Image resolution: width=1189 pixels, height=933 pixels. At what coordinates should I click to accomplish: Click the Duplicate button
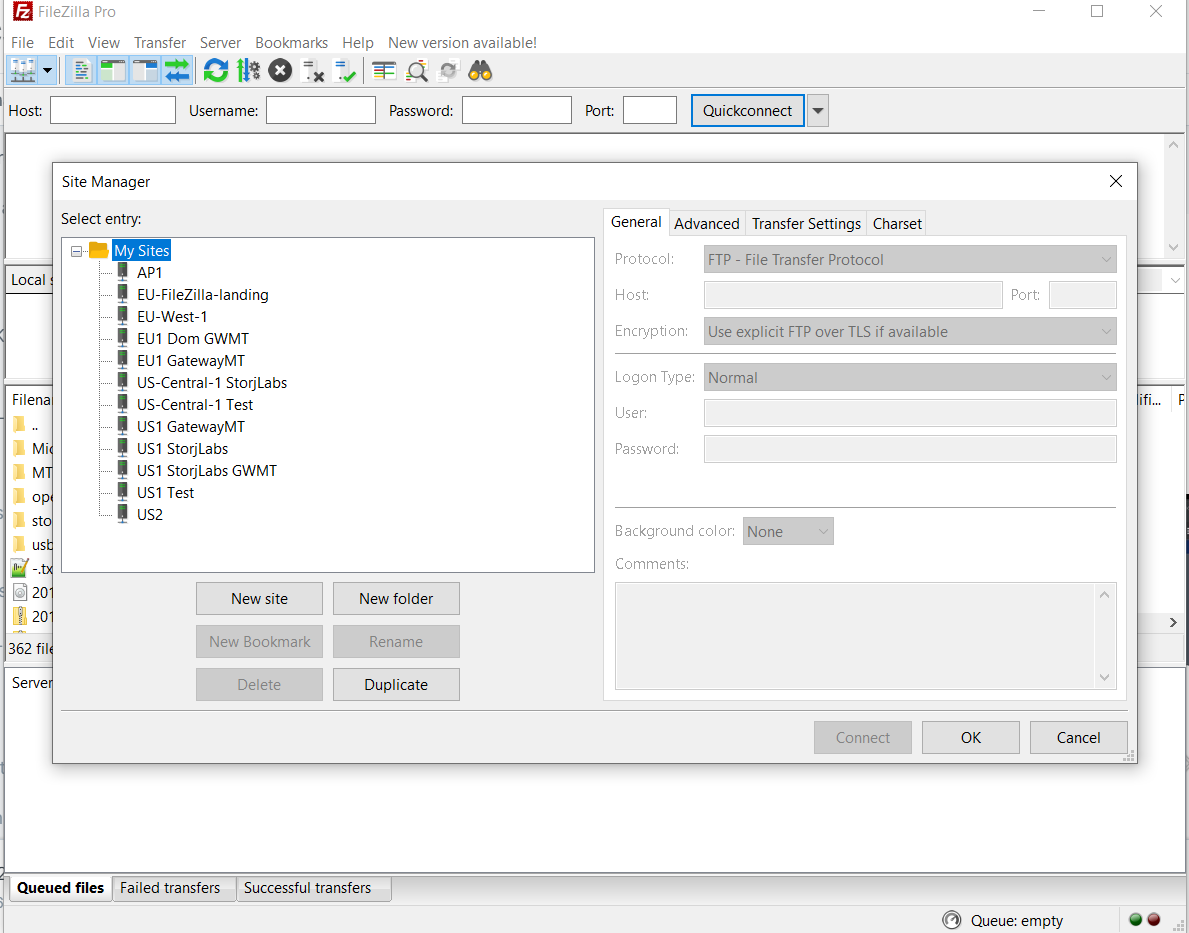[x=396, y=684]
